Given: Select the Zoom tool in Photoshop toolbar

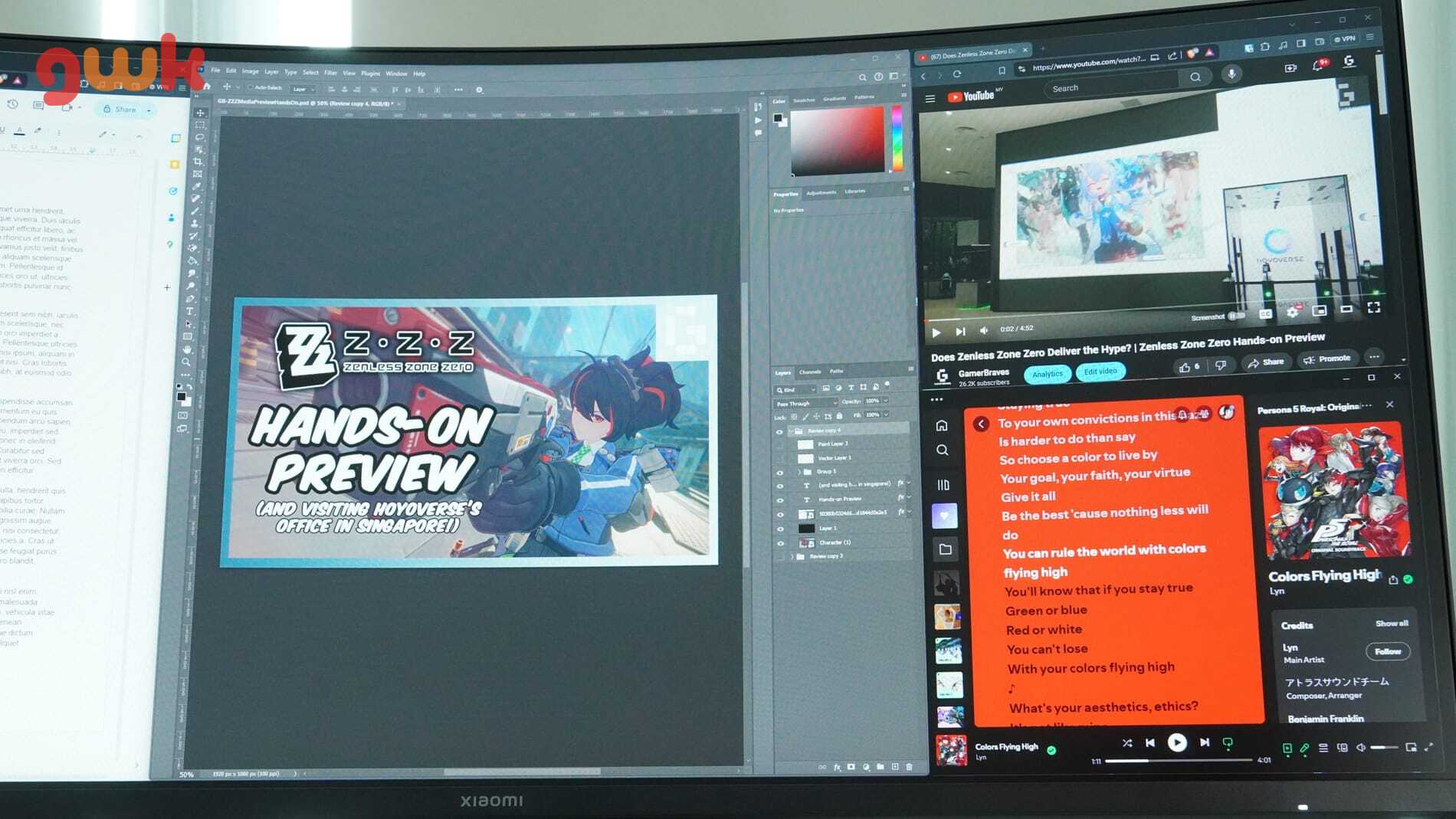Looking at the screenshot, I should tap(186, 362).
